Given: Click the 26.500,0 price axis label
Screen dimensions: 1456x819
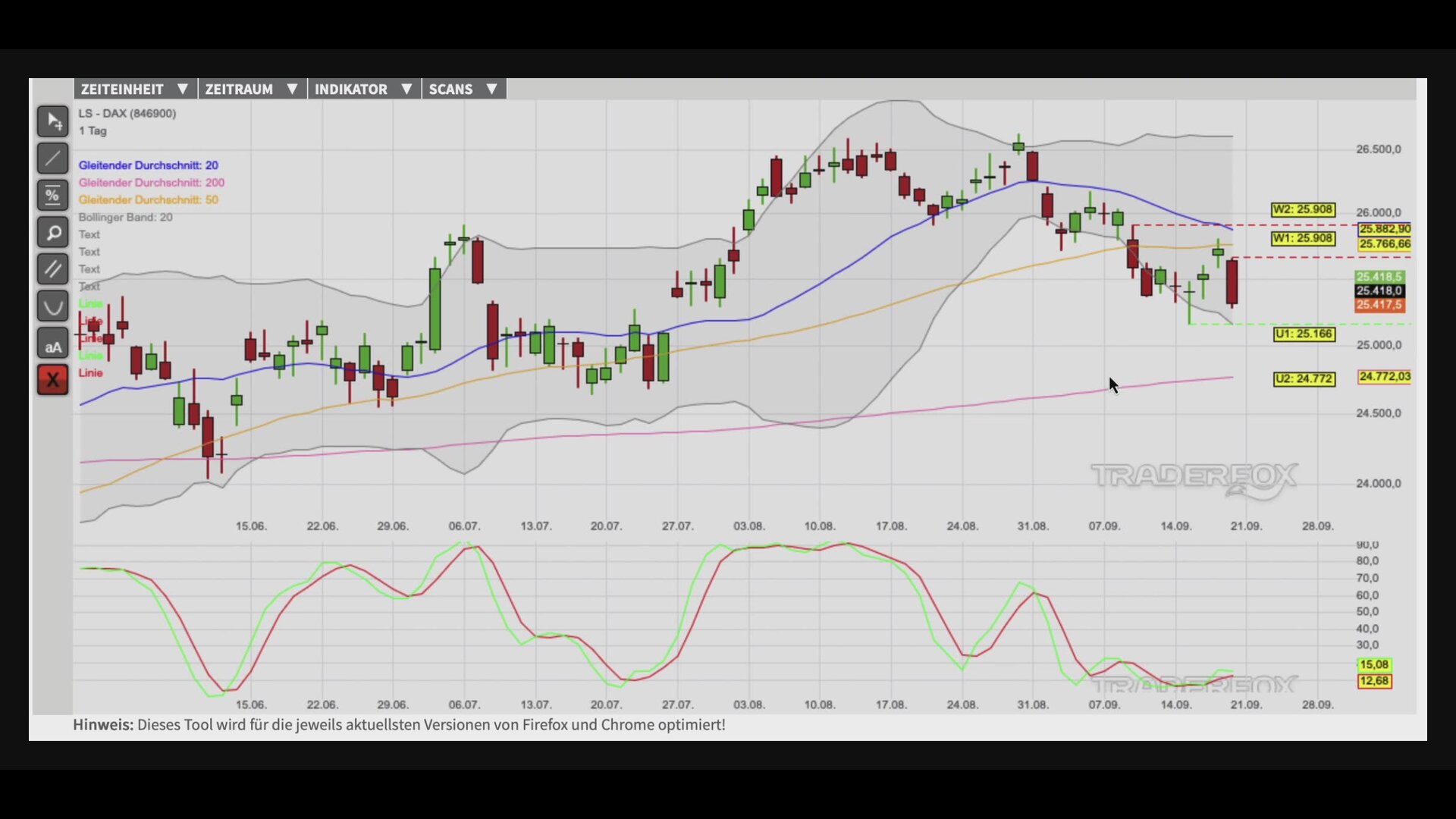Looking at the screenshot, I should 1379,149.
